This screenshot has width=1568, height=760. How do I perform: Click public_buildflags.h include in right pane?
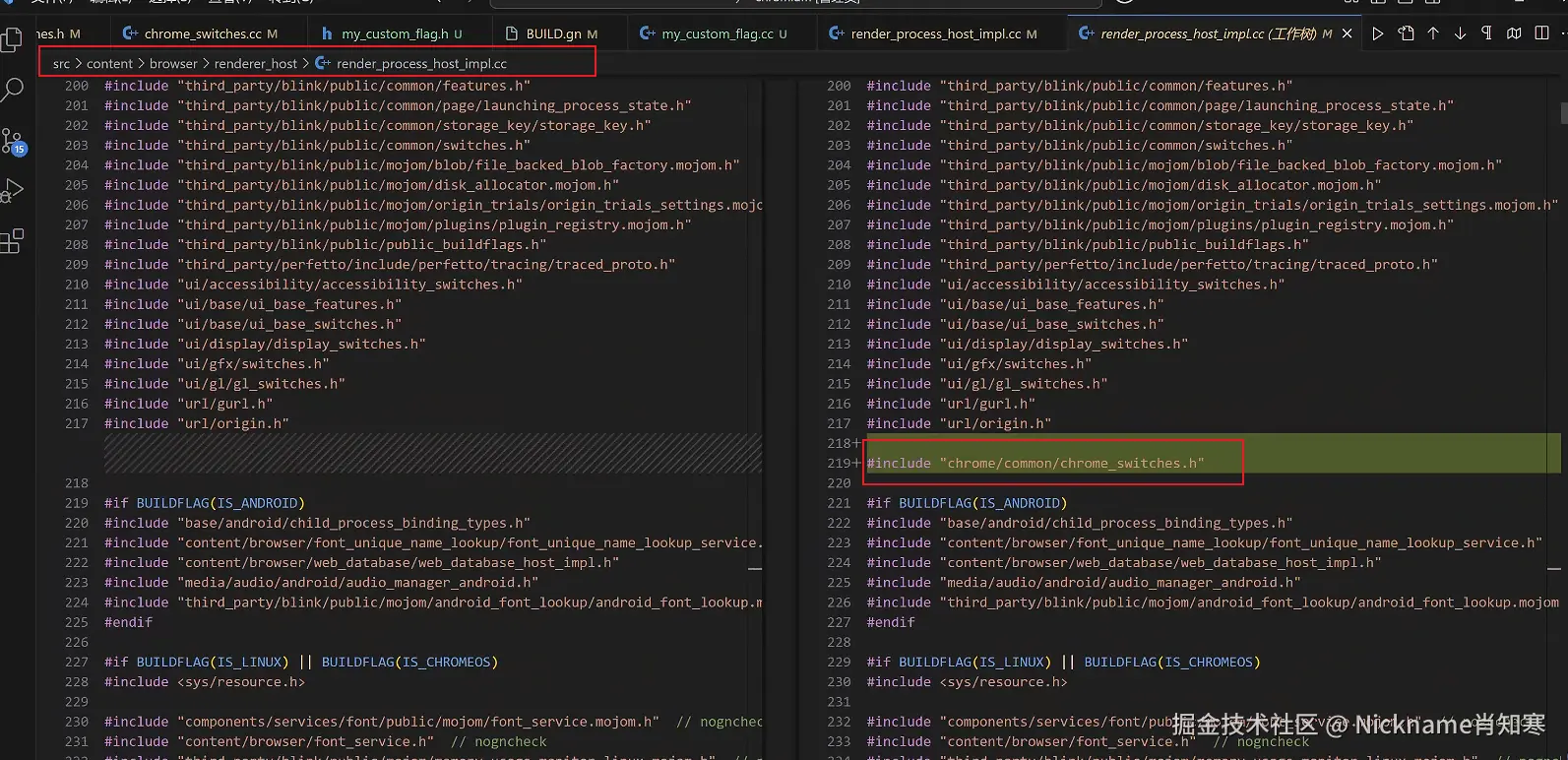pyautogui.click(x=1088, y=244)
